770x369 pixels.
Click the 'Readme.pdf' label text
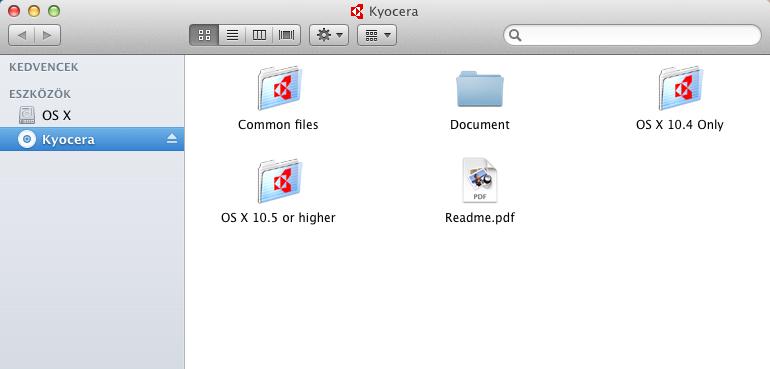click(480, 218)
